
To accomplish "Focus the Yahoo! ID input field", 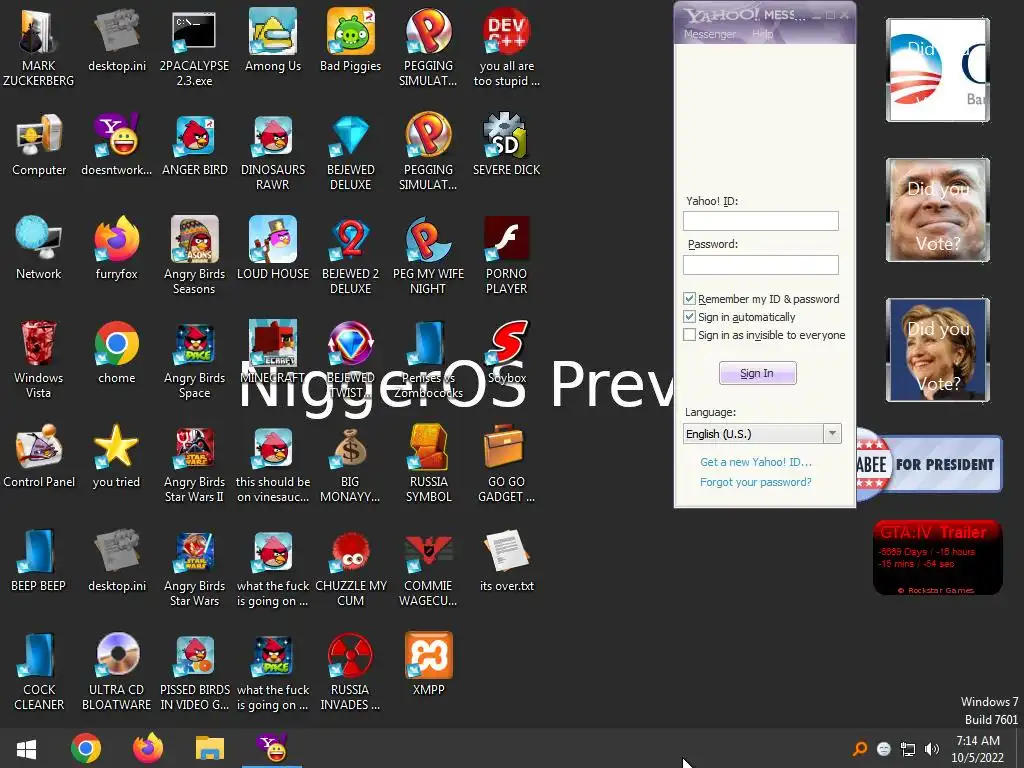I will coord(761,221).
